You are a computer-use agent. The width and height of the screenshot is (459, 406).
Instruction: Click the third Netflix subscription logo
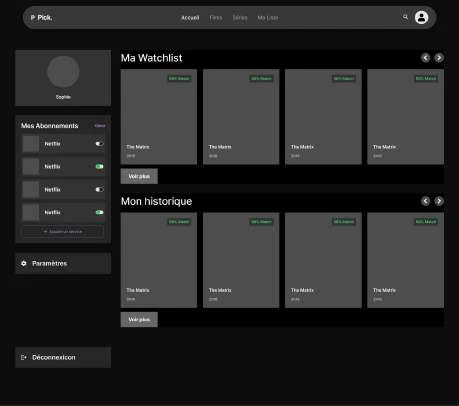(31, 189)
